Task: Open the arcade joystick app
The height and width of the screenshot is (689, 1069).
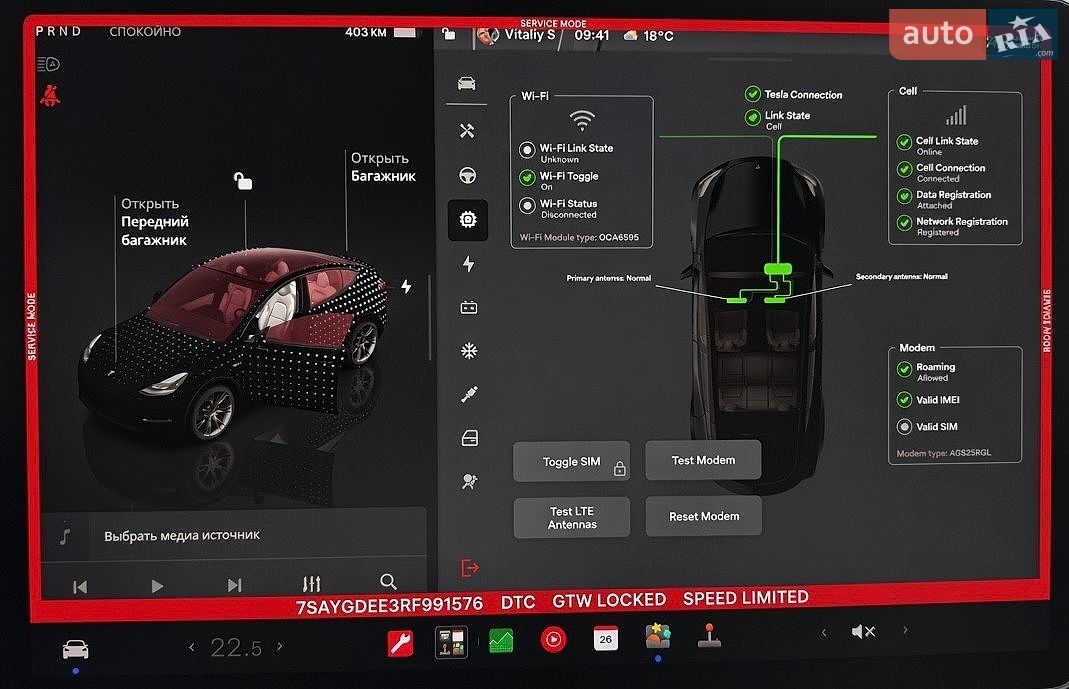Action: [x=709, y=635]
